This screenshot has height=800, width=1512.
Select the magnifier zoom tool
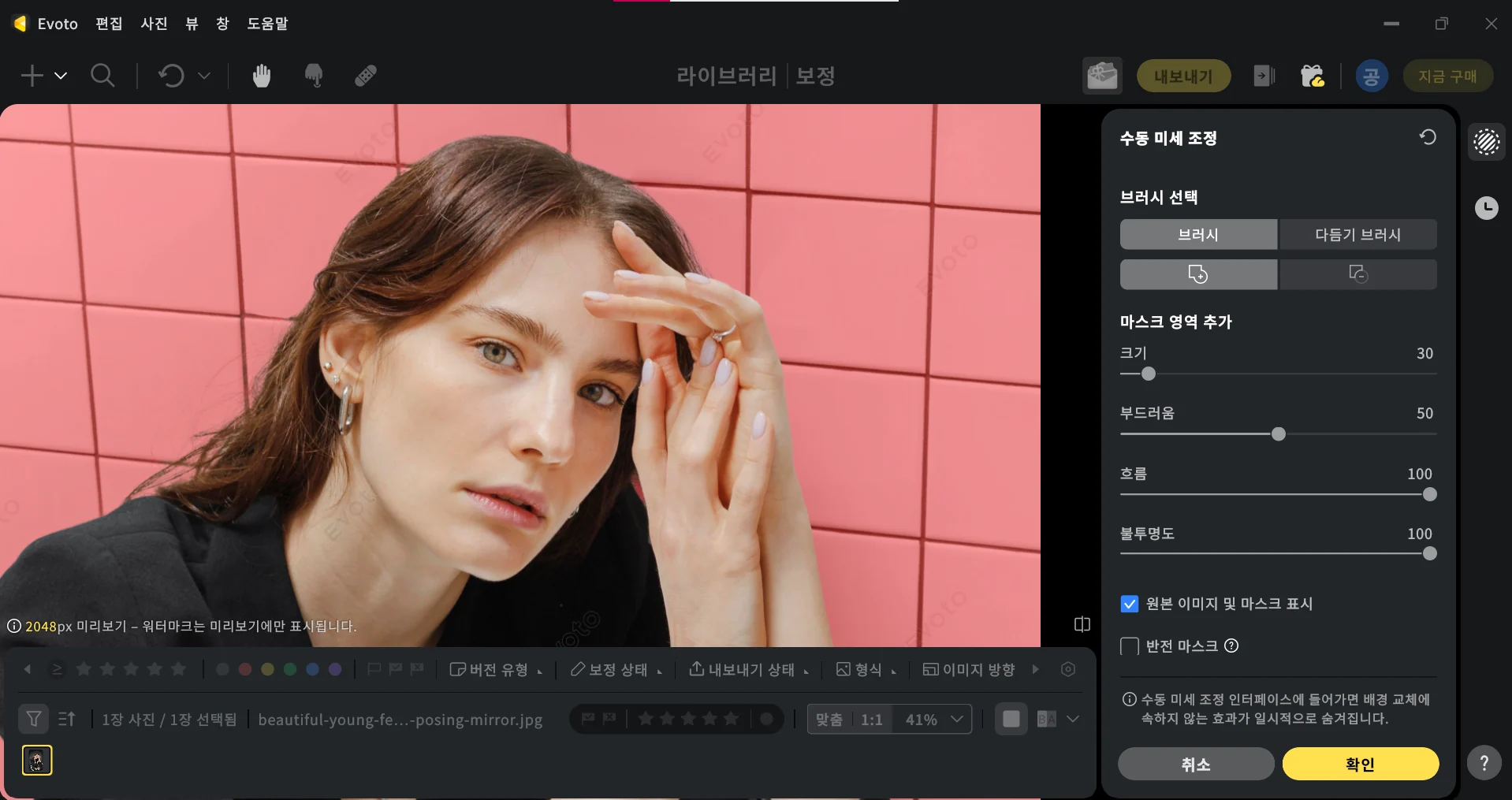102,76
